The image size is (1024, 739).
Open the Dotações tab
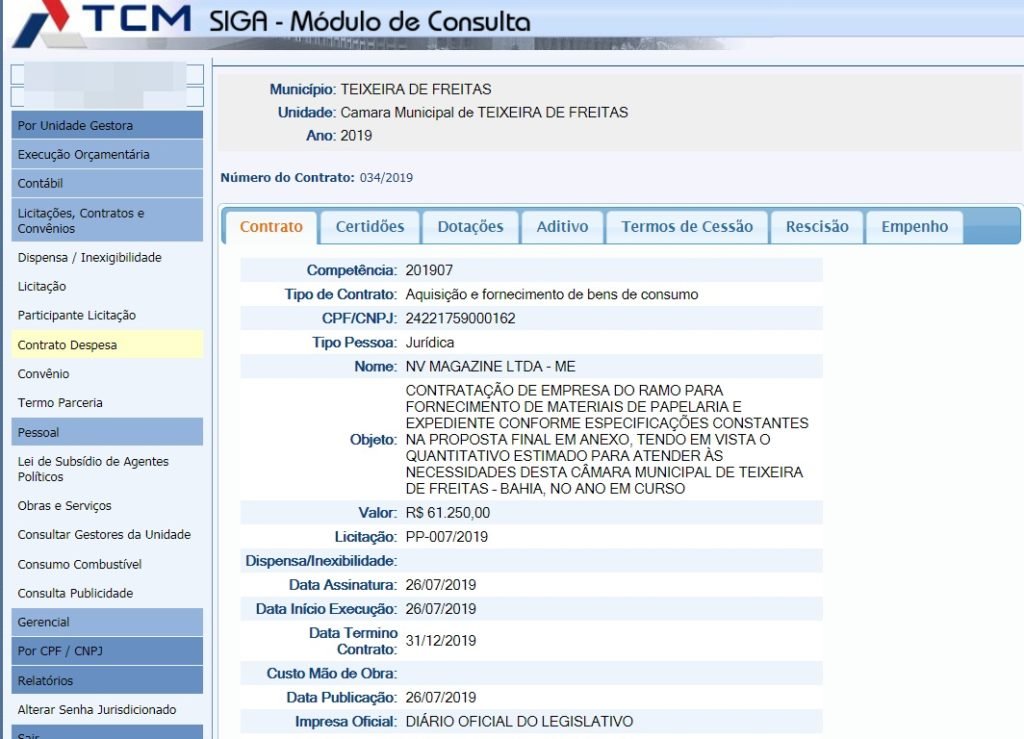[x=470, y=227]
